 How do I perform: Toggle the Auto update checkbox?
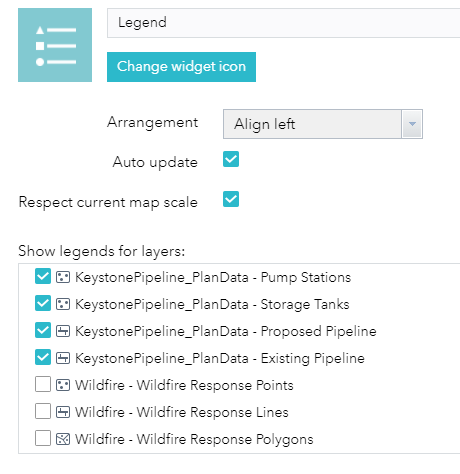pos(231,159)
